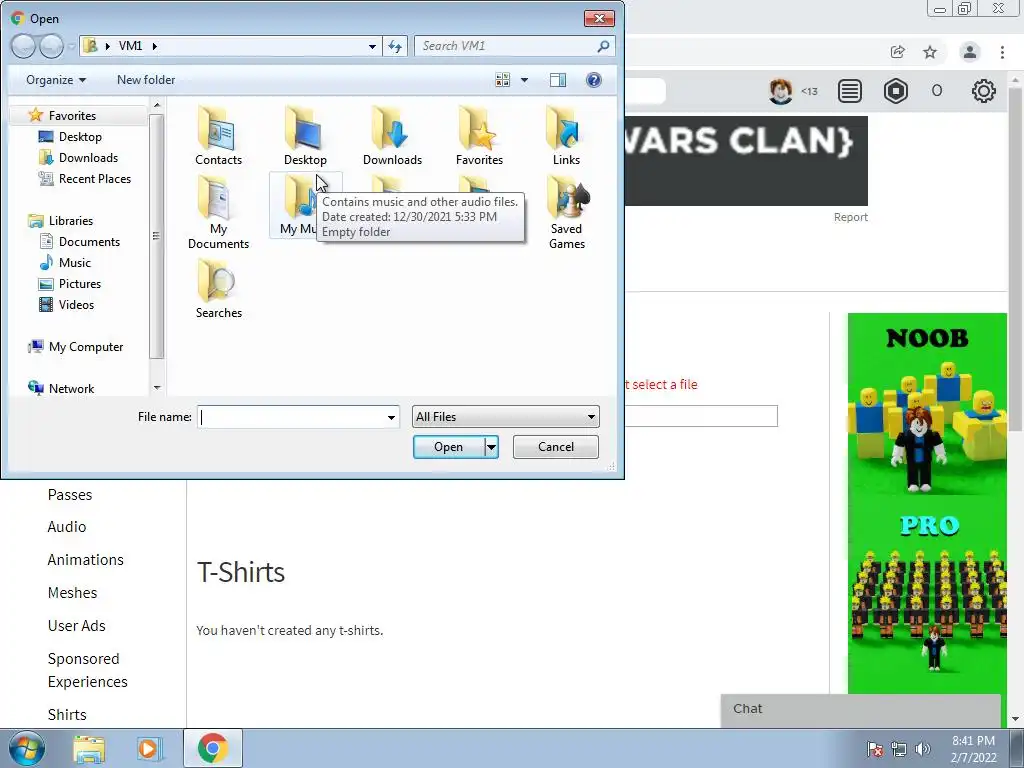Launch Windows Media Player from taskbar

pyautogui.click(x=149, y=748)
